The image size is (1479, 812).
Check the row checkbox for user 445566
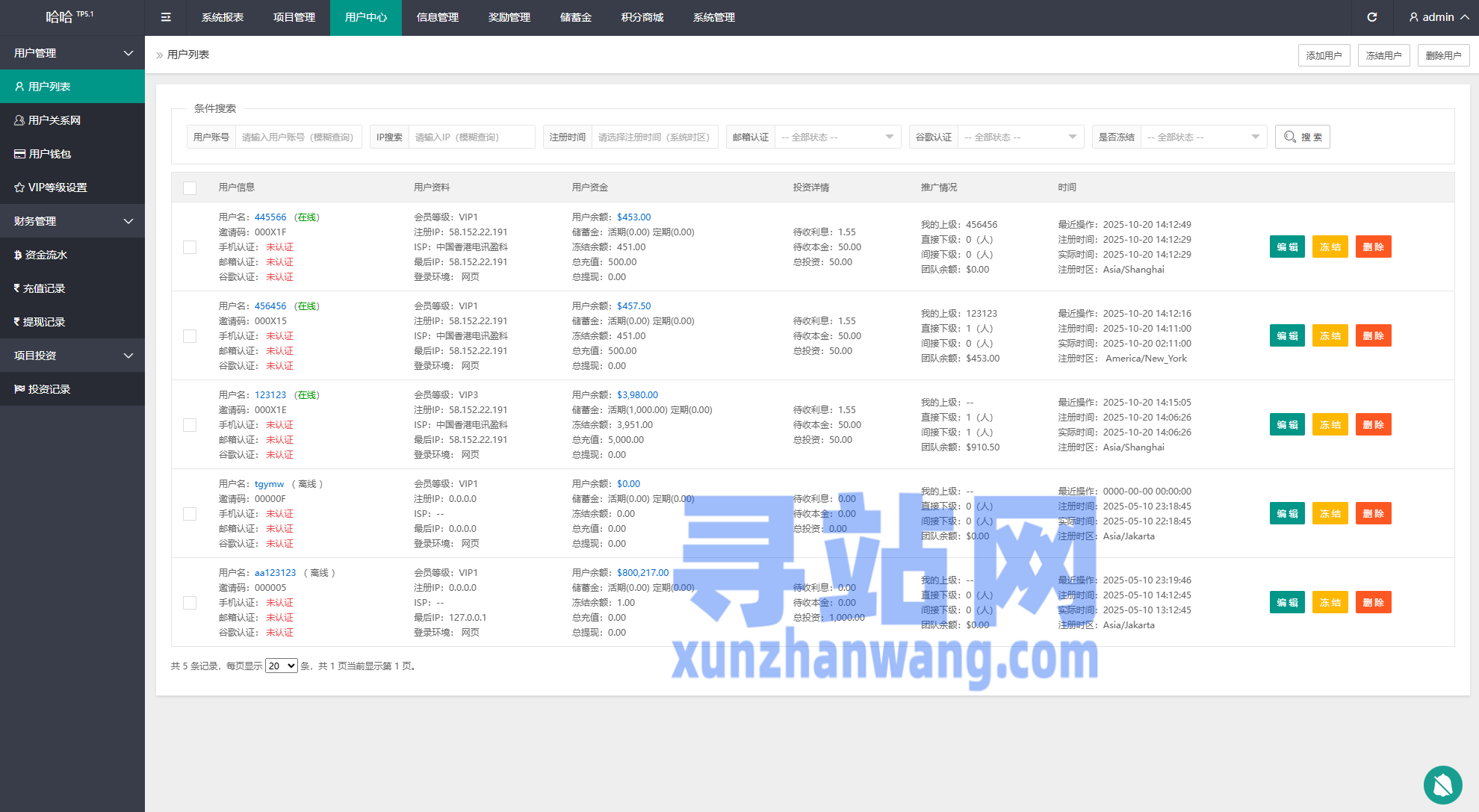pyautogui.click(x=190, y=247)
